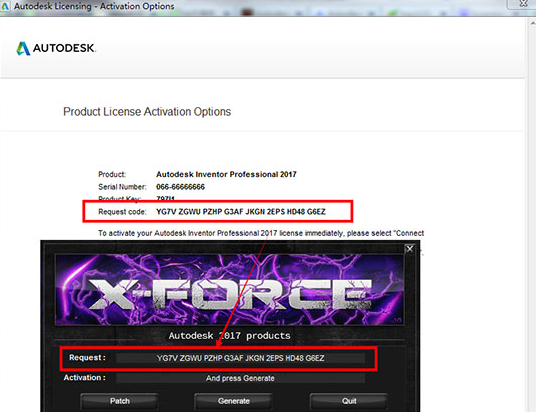Click the Activation field reading And press Generate
This screenshot has height=412, width=536.
(x=240, y=378)
